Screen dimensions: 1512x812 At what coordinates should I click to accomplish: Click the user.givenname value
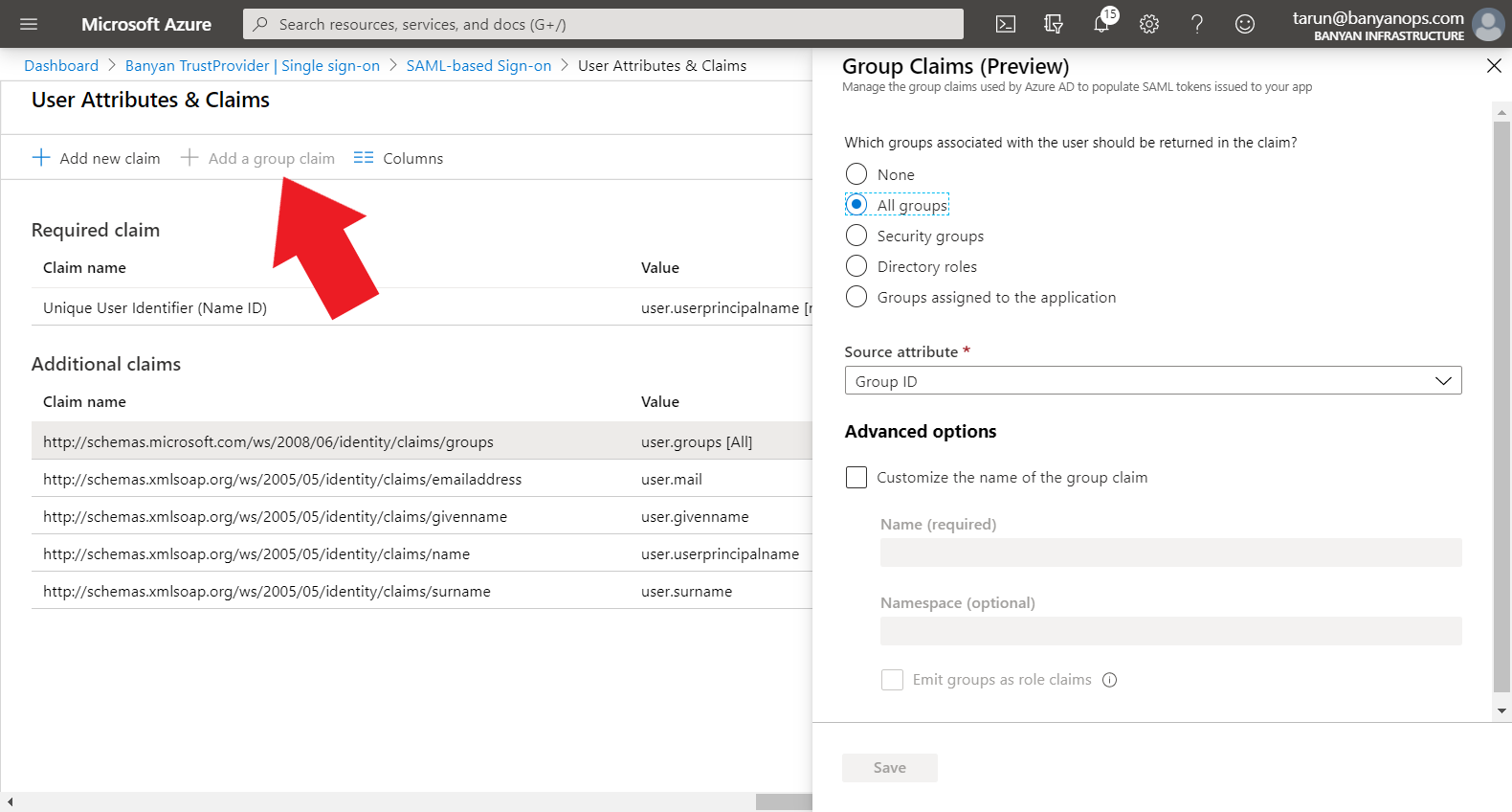[695, 516]
